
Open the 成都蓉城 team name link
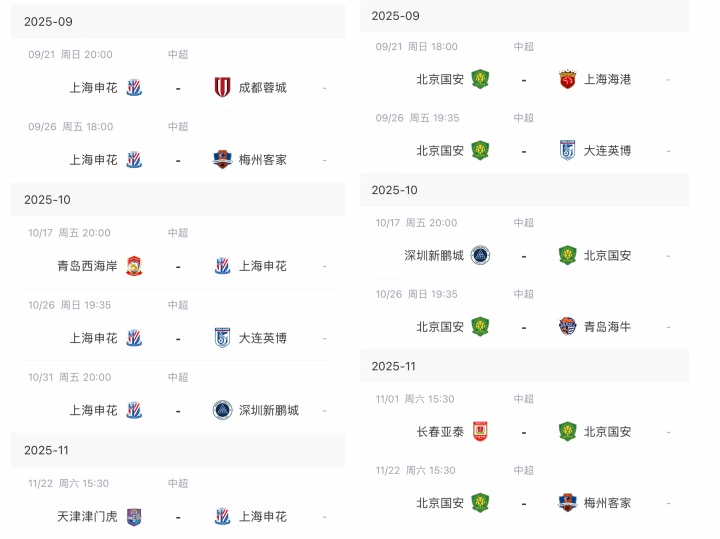coord(263,87)
